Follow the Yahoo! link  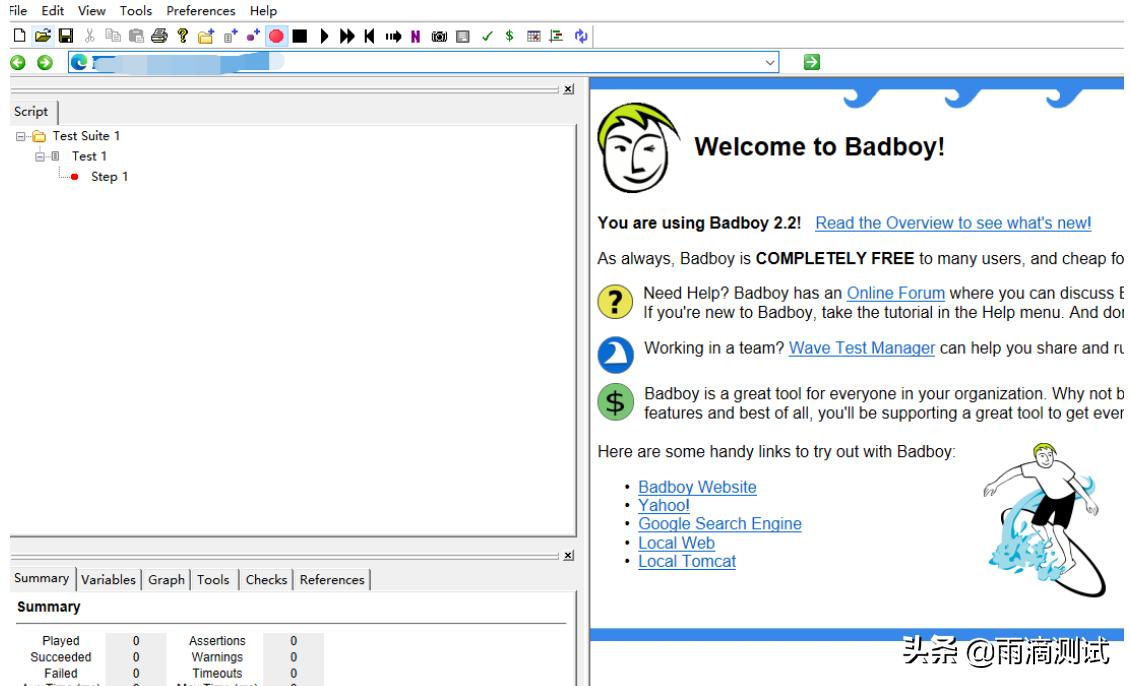click(x=664, y=506)
